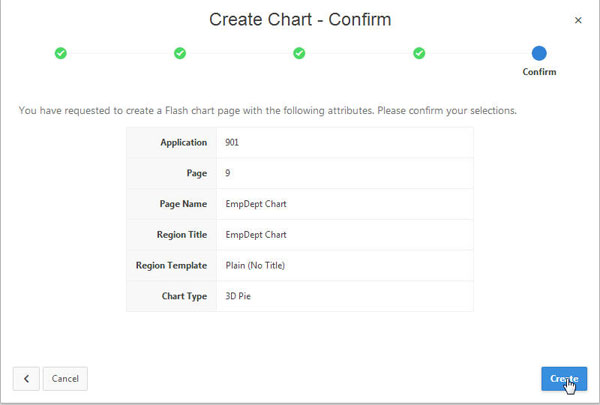Close the Create Chart dialog
This screenshot has height=405, width=600.
[x=577, y=20]
